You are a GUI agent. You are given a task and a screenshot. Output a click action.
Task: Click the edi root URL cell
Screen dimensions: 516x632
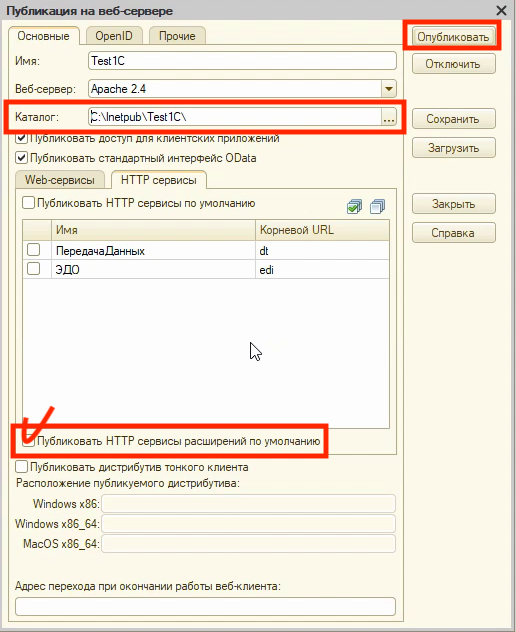(x=322, y=269)
